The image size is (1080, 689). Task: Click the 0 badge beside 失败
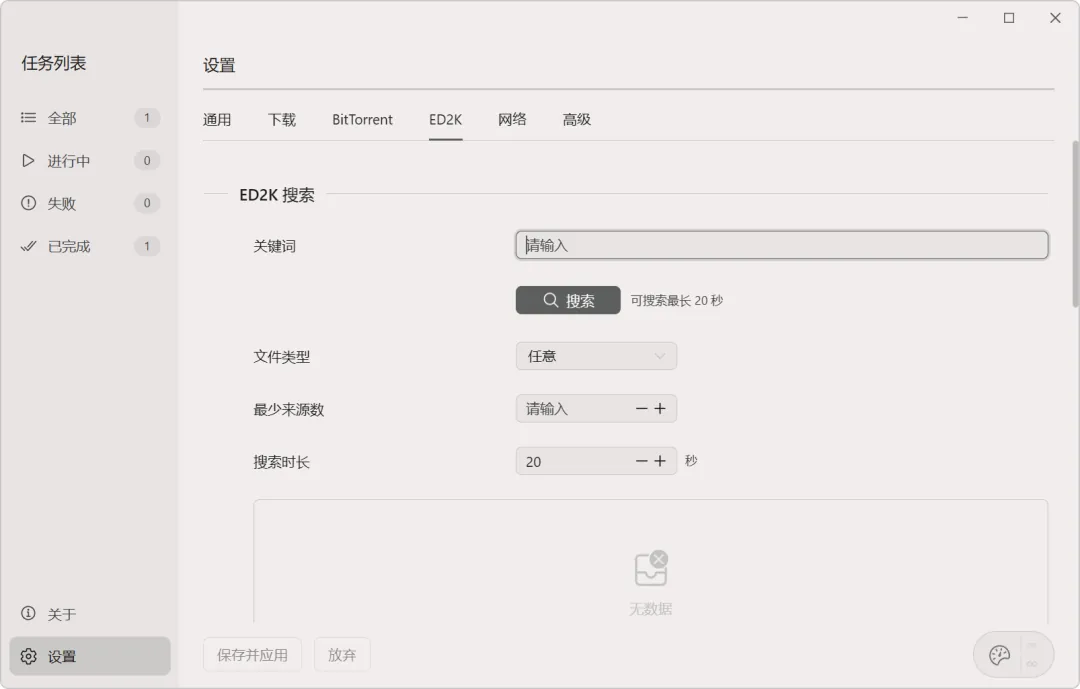click(x=147, y=203)
